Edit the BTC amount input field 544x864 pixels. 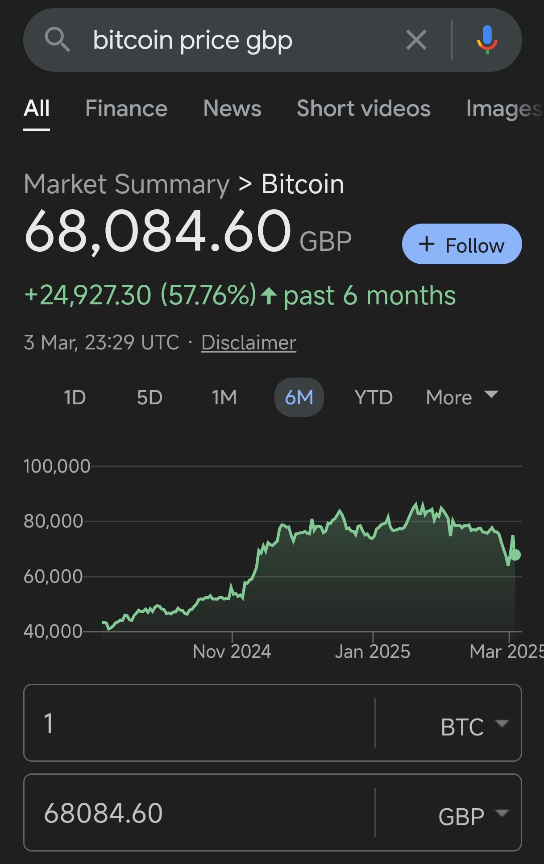pos(199,723)
